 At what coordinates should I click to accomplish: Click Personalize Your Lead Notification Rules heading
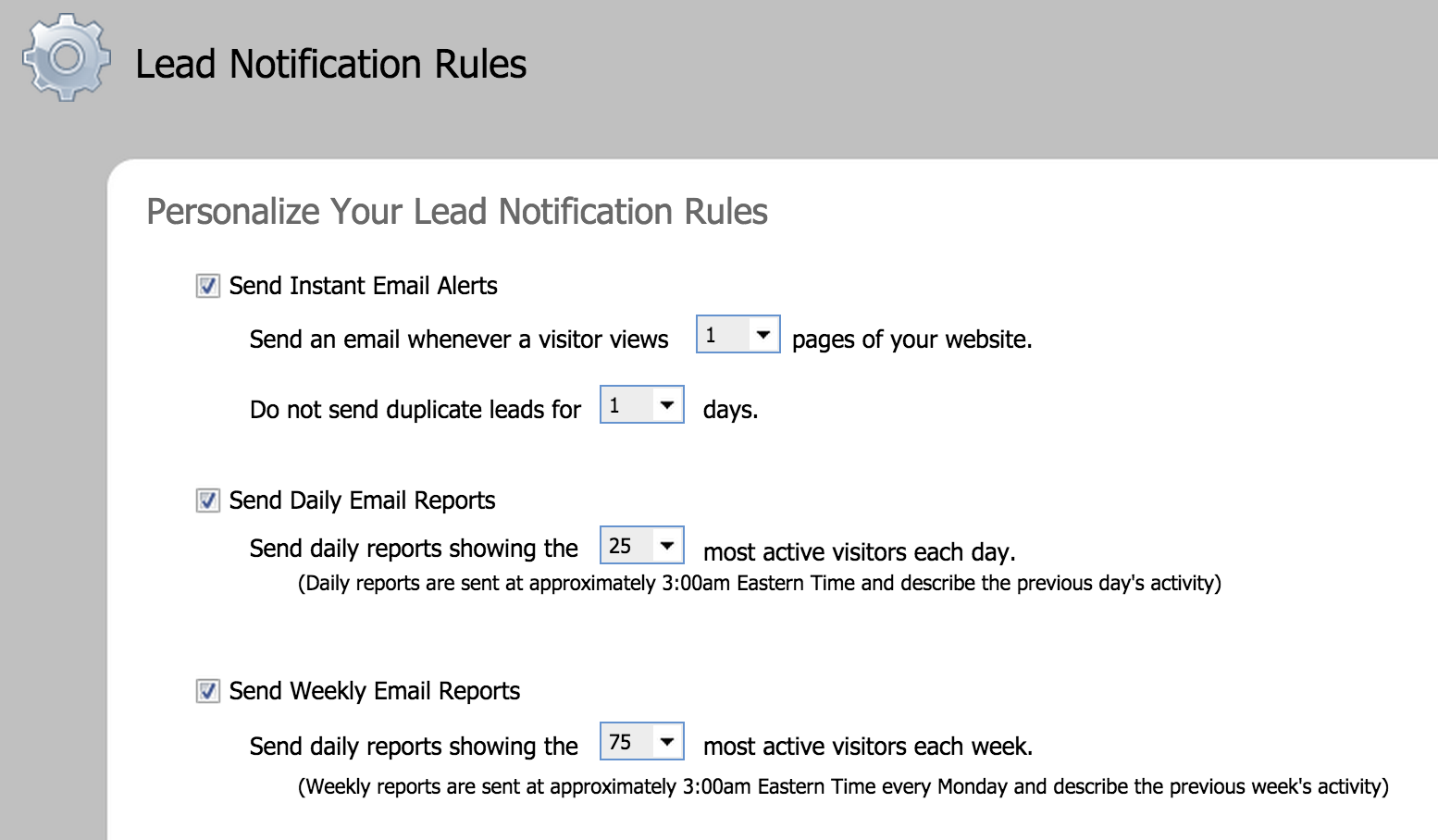pos(457,212)
